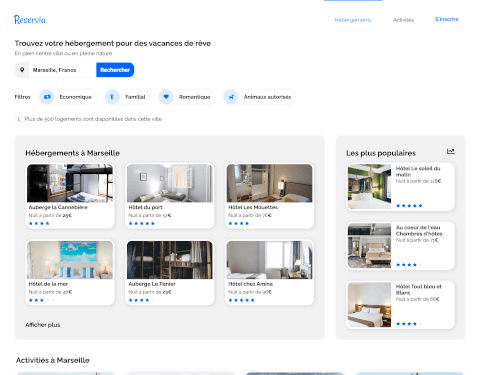Open Hôtel de la mer photo
Viewport: 480px width, 375px height.
coord(70,260)
